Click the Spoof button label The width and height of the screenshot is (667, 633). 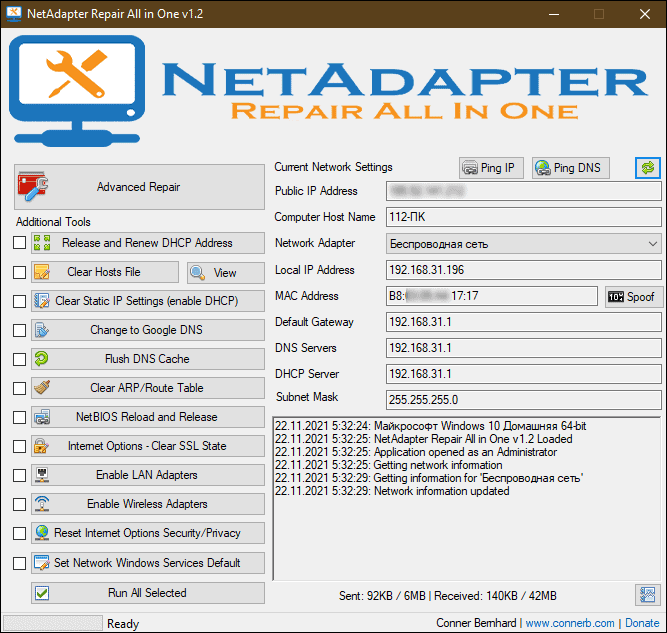640,297
